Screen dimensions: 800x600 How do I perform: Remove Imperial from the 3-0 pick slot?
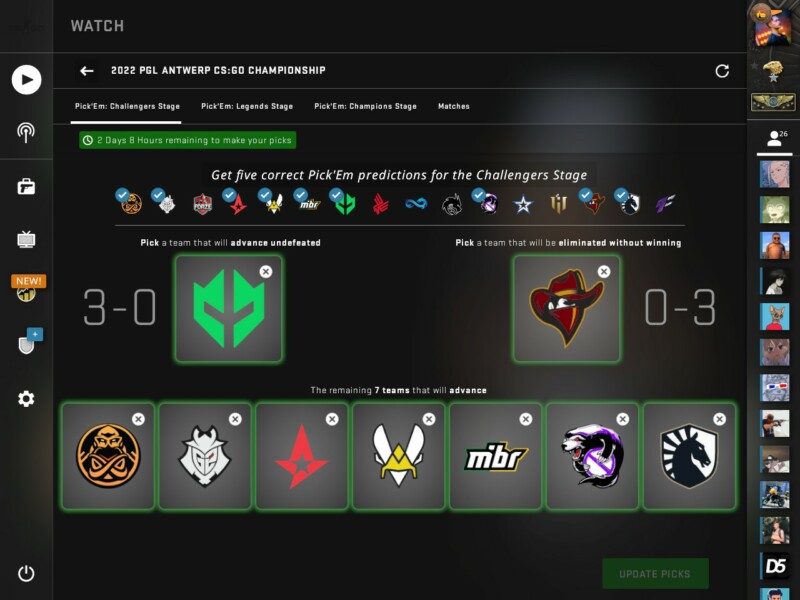[266, 271]
